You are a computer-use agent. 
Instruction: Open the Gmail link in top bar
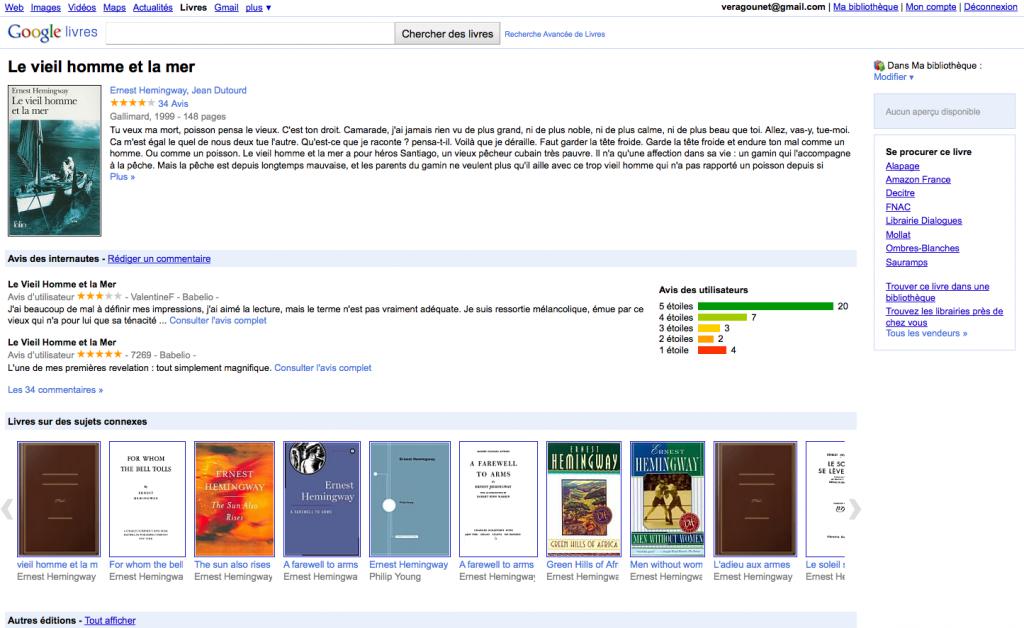click(x=226, y=7)
